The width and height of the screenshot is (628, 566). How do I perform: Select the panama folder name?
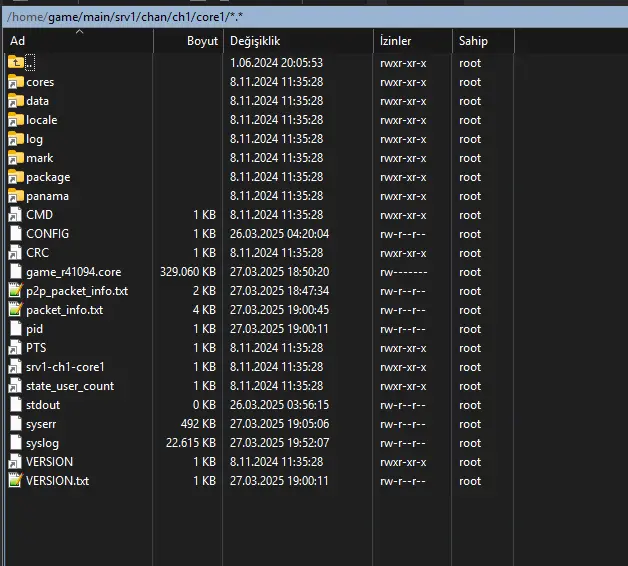[47, 196]
